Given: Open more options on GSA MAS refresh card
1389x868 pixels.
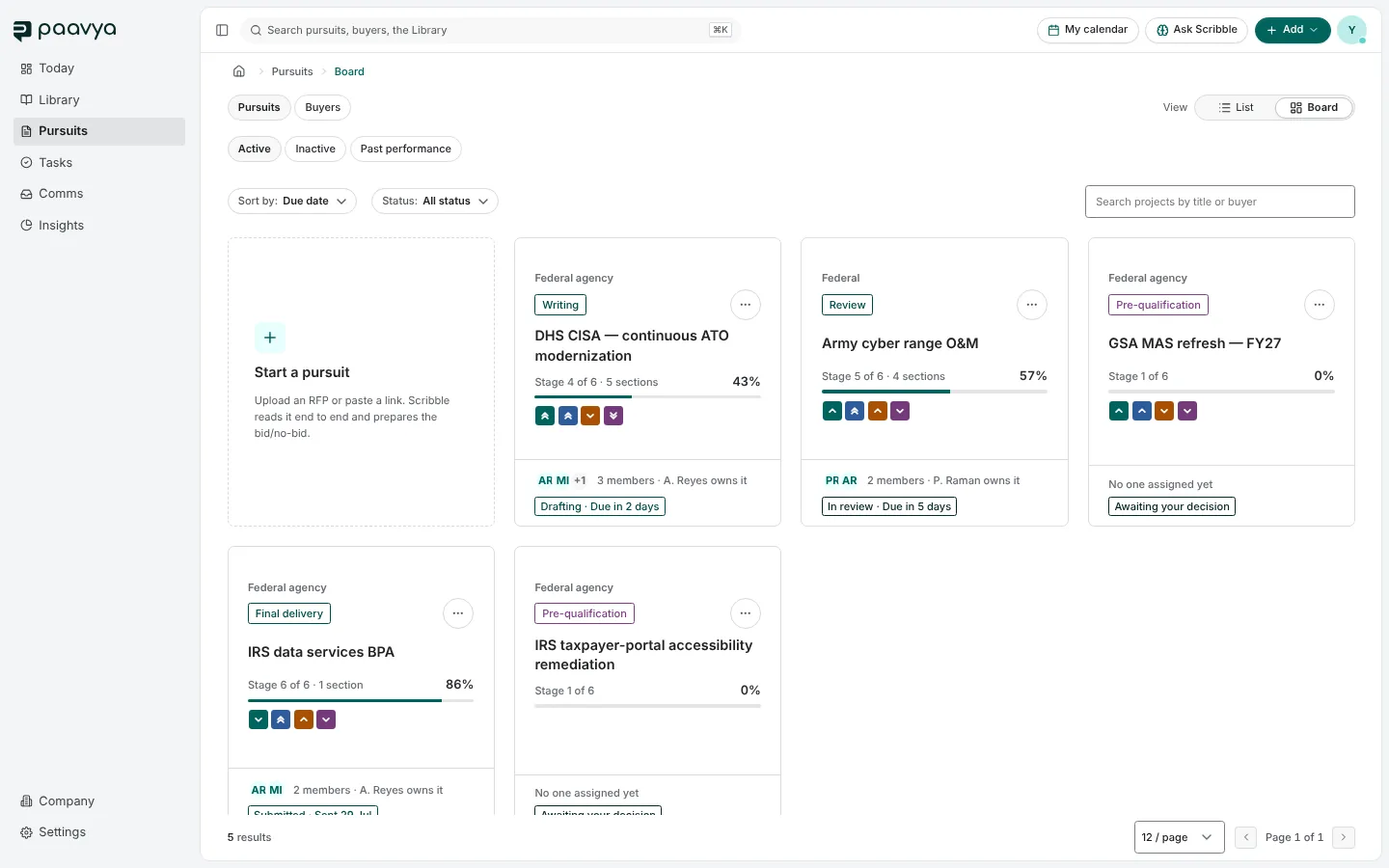Looking at the screenshot, I should (1319, 305).
